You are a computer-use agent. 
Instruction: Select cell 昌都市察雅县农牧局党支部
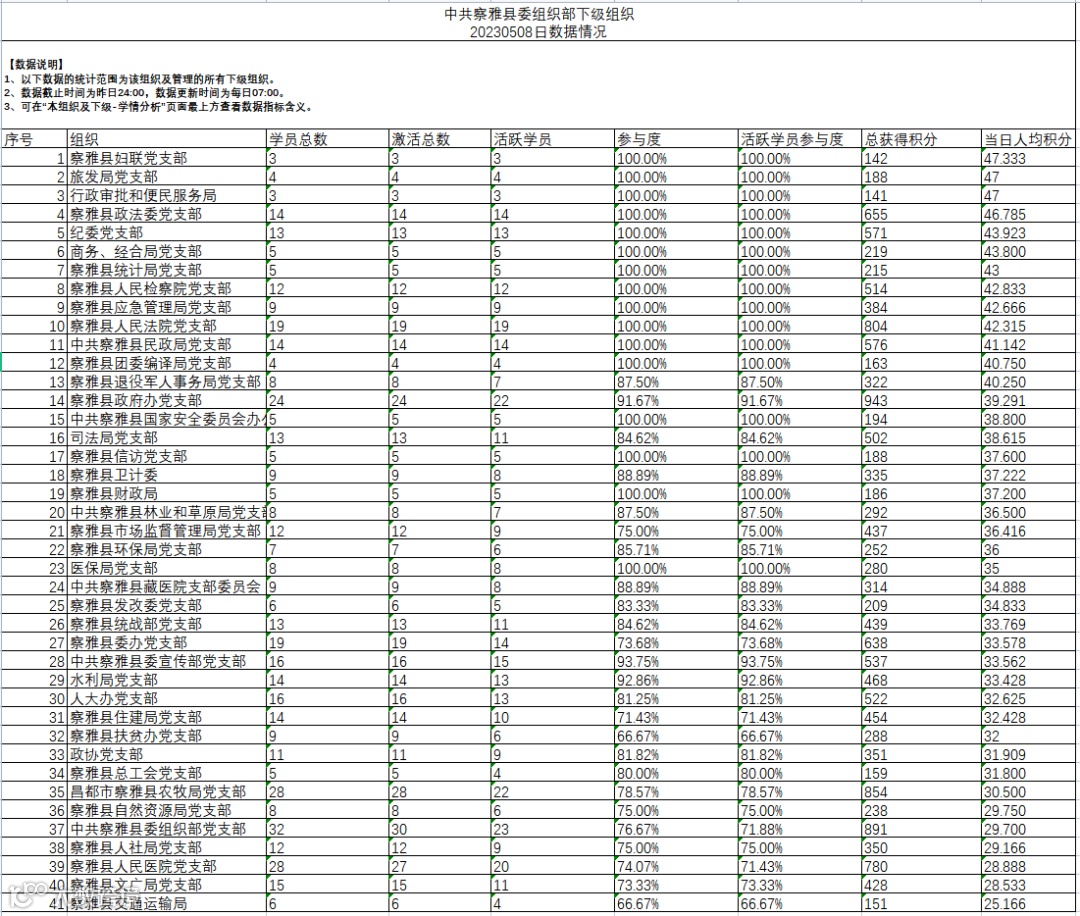[167, 792]
